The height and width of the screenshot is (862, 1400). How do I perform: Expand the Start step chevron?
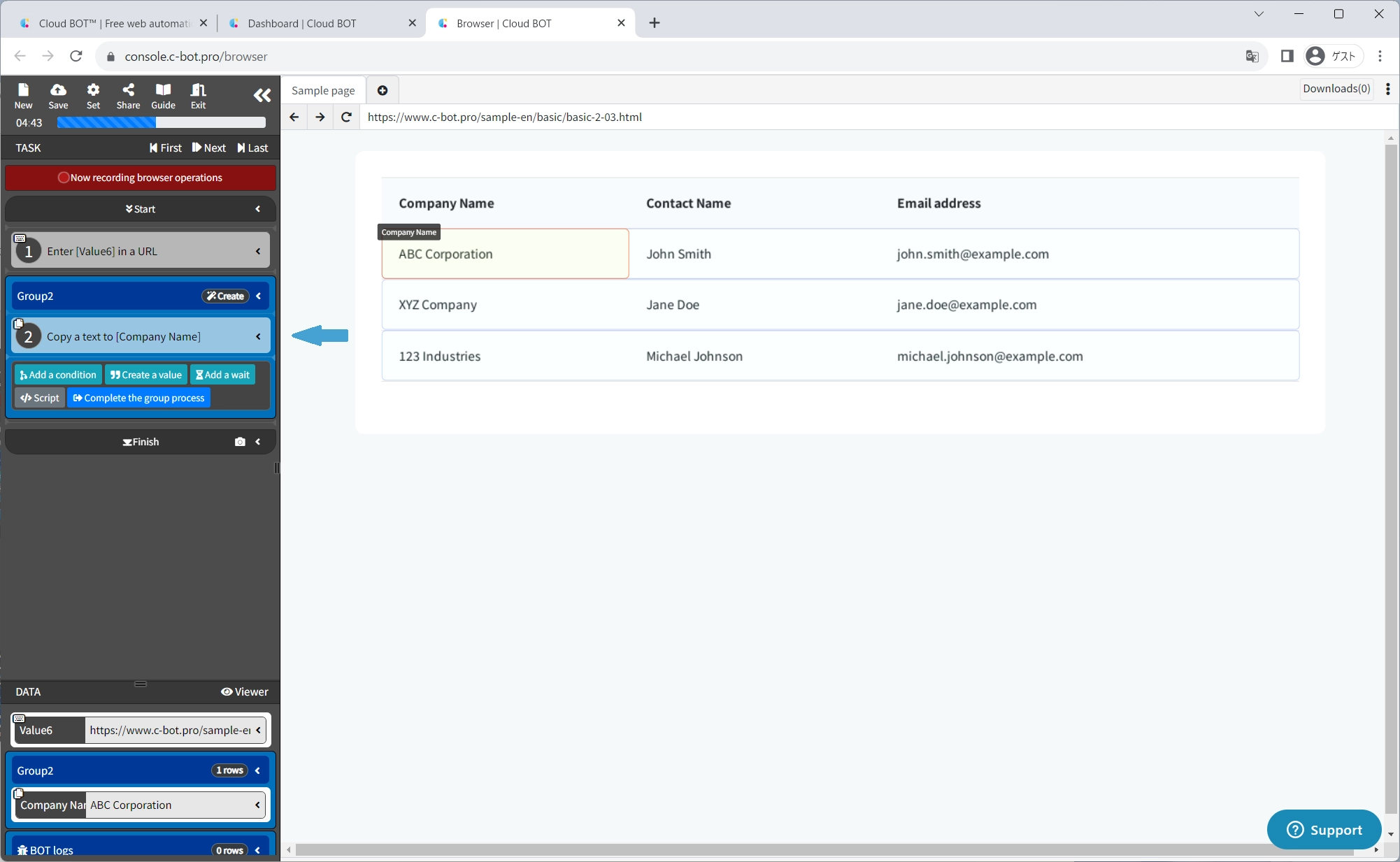pyautogui.click(x=258, y=209)
